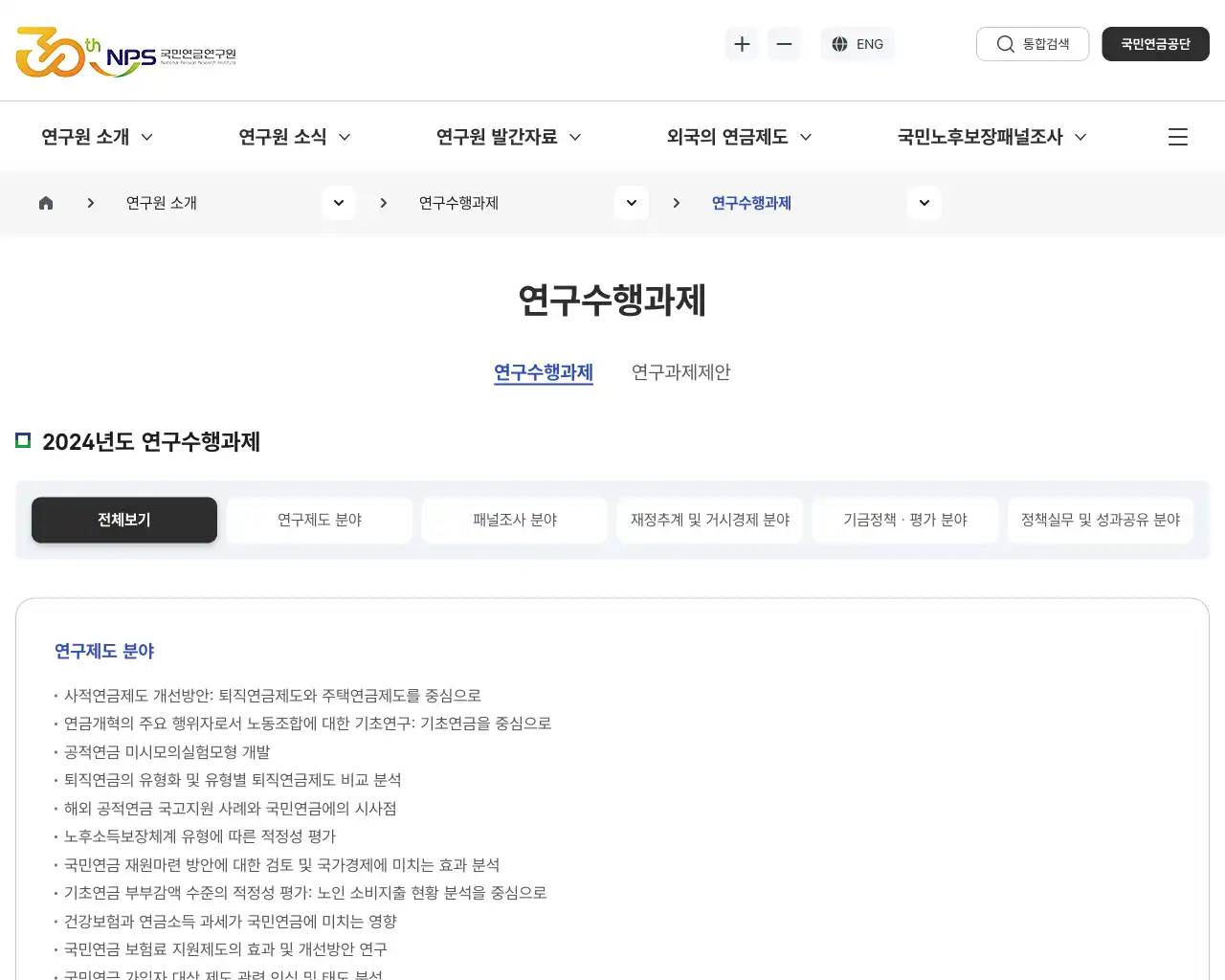Screen dimensions: 1225x980
Task: Click list item 공적연금 미시모의실험모형 개발
Action: tap(167, 752)
